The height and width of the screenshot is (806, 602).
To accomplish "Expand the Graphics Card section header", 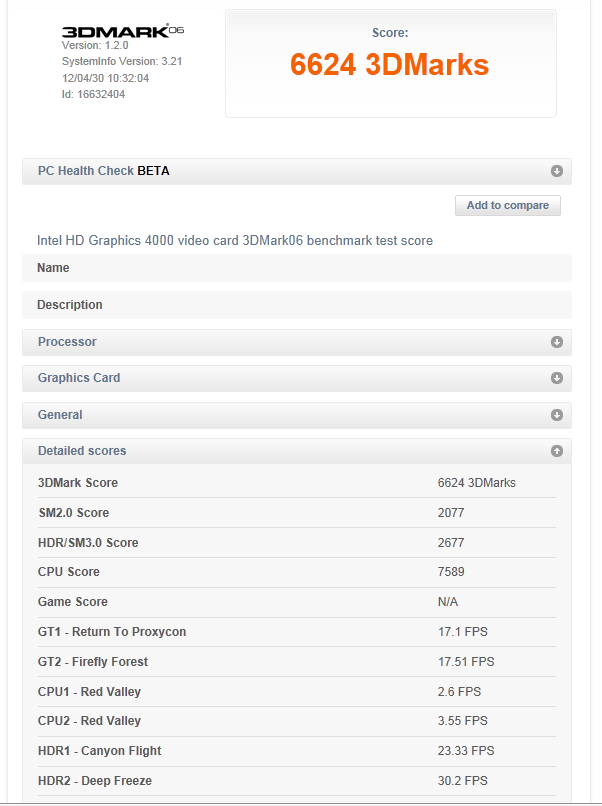I will (79, 378).
